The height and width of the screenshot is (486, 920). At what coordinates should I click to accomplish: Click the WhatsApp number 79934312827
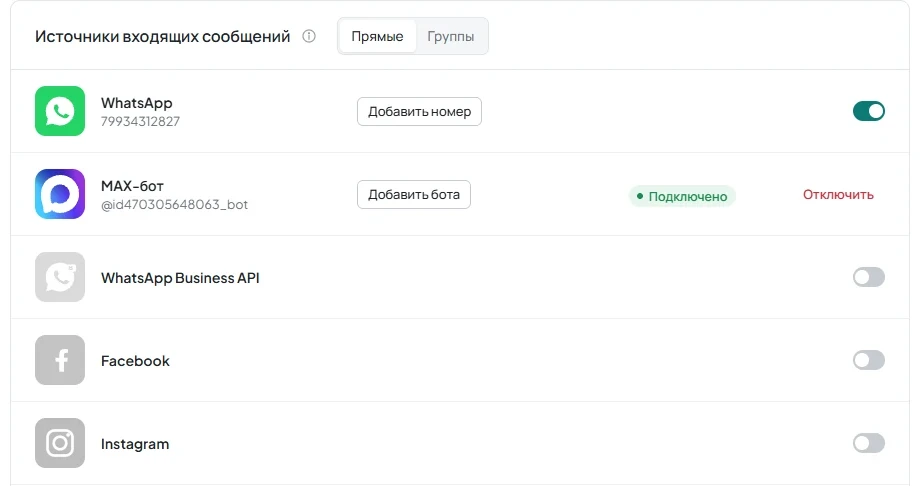tap(140, 122)
